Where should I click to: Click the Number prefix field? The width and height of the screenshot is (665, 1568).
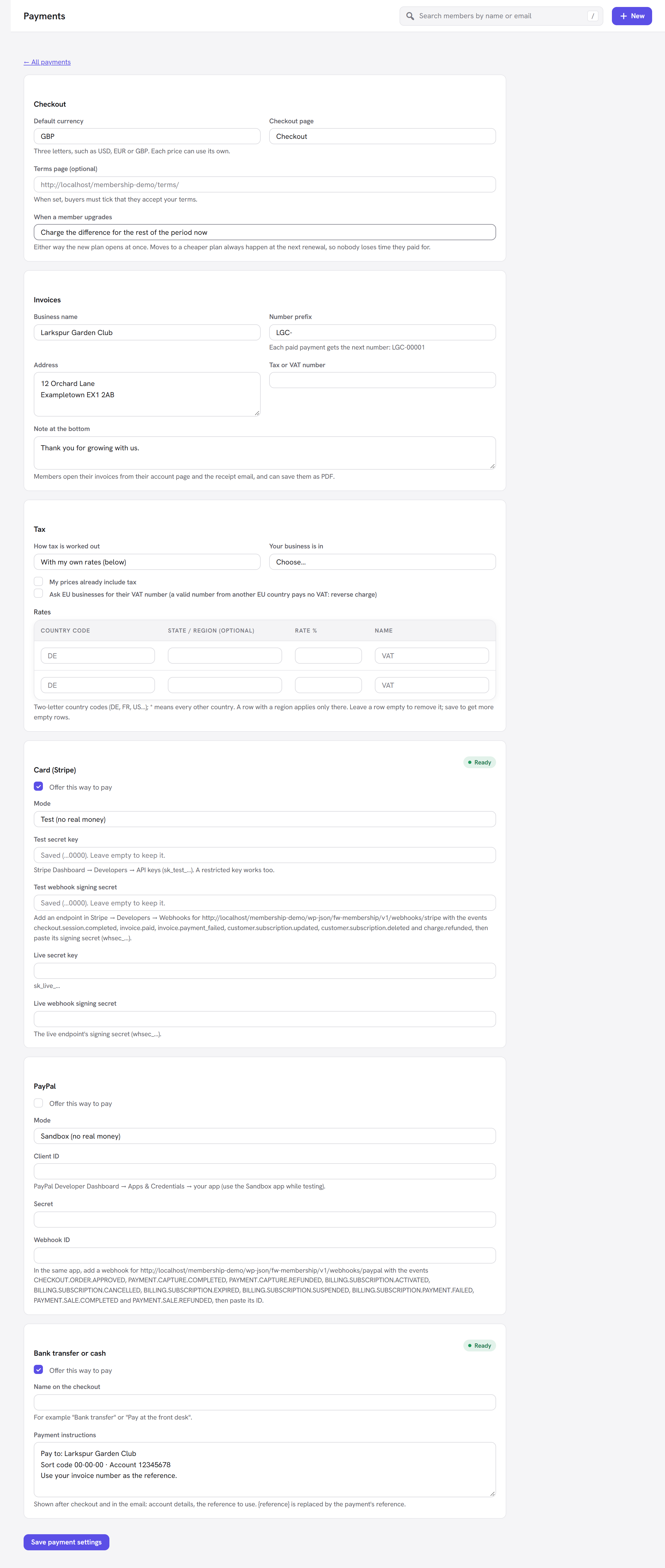(382, 332)
